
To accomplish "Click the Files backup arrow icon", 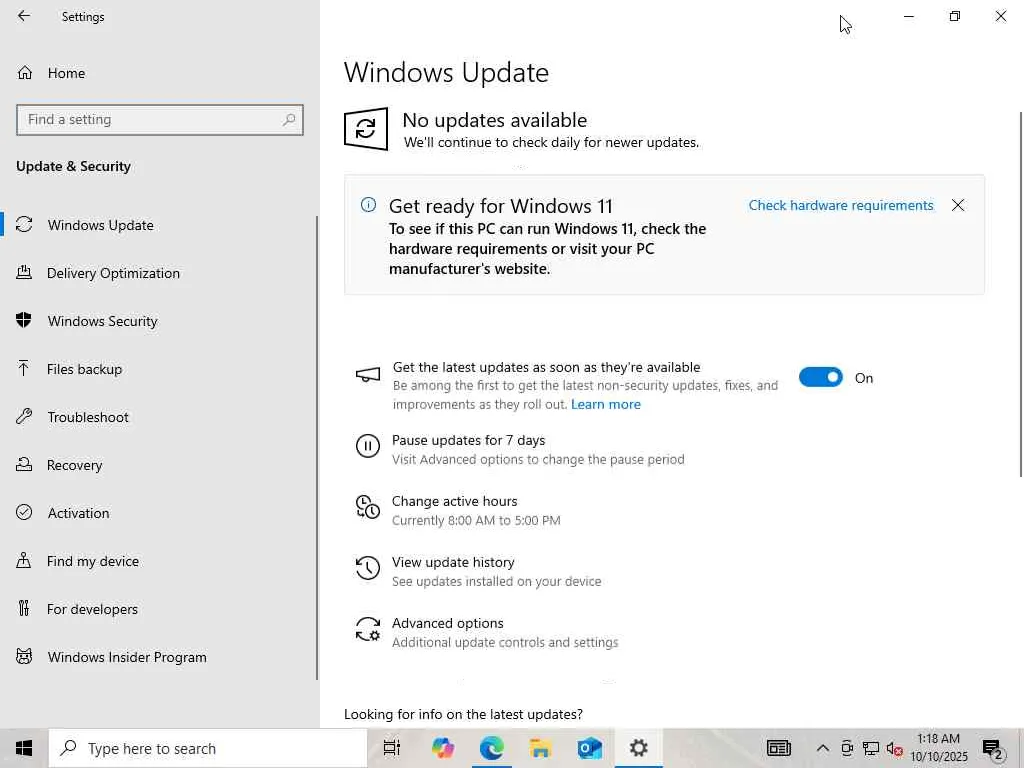I will (x=24, y=368).
